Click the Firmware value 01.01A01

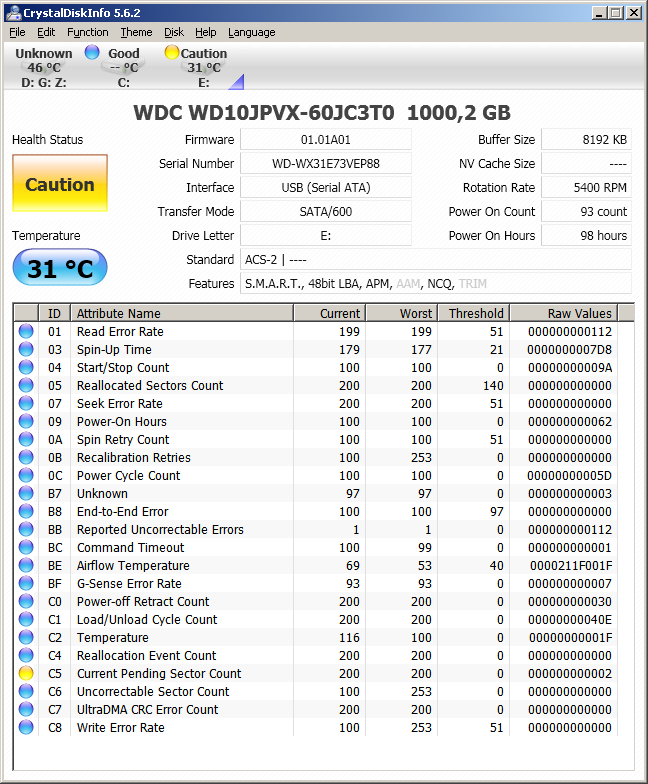tap(326, 140)
